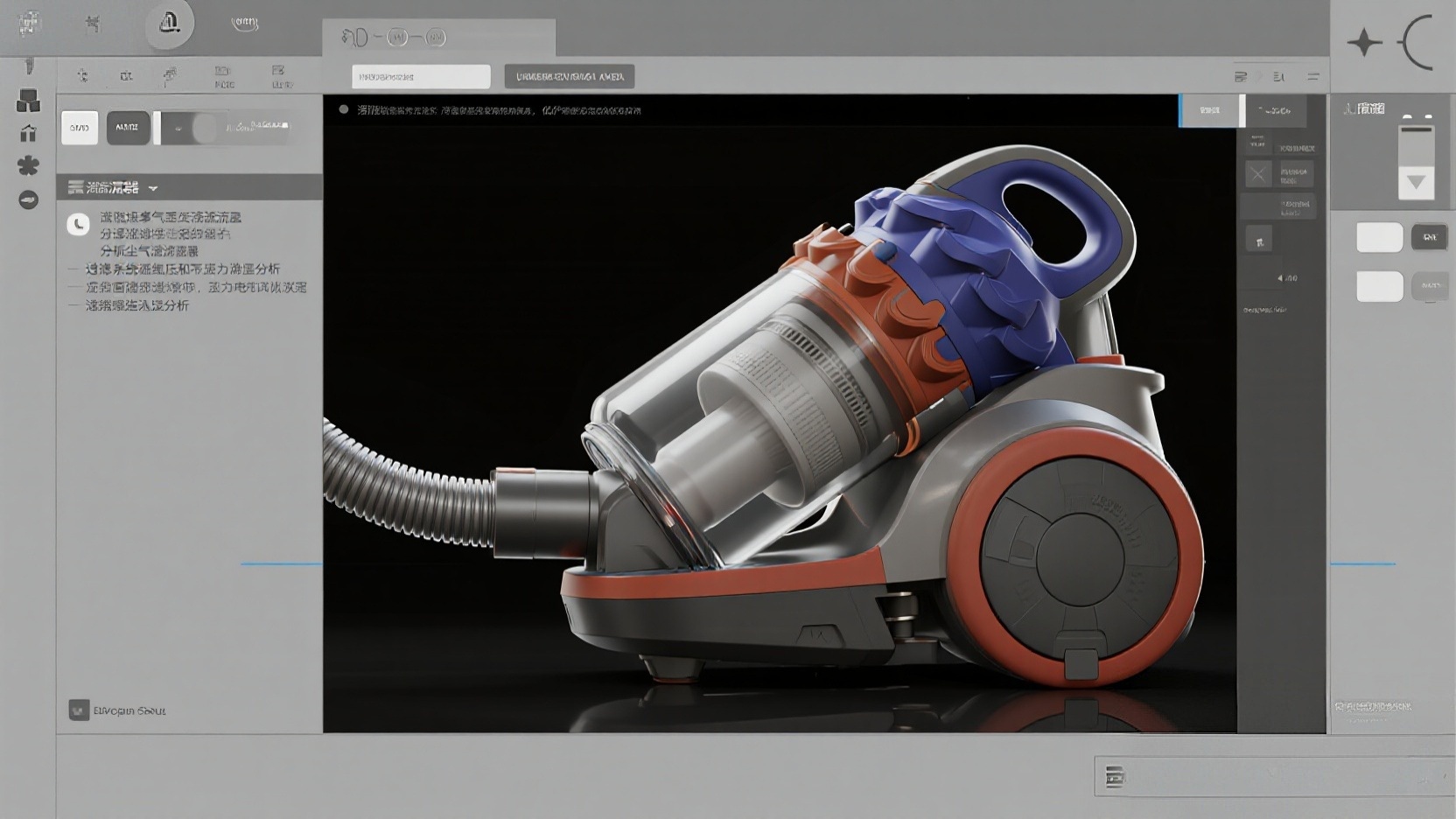Click the clock icon beside the analysis list
The image size is (1456, 819).
tap(78, 225)
